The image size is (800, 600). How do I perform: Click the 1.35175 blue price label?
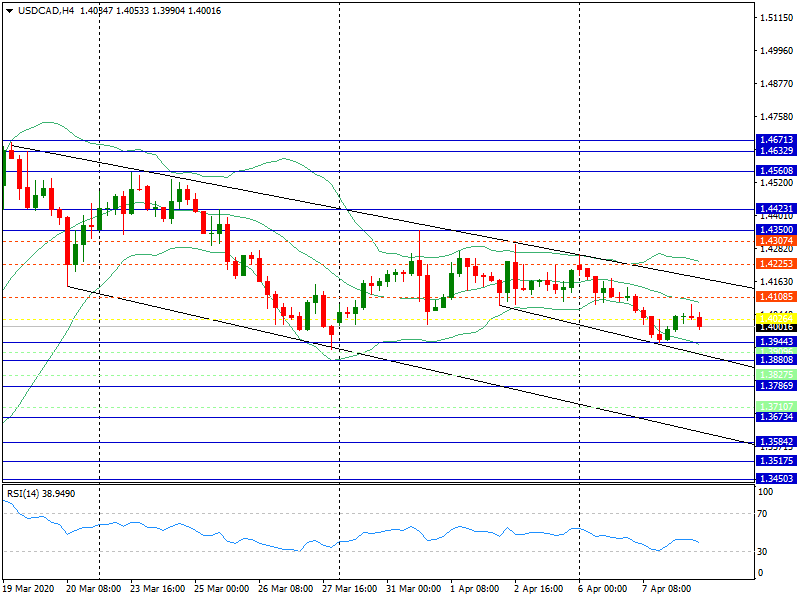[776, 461]
